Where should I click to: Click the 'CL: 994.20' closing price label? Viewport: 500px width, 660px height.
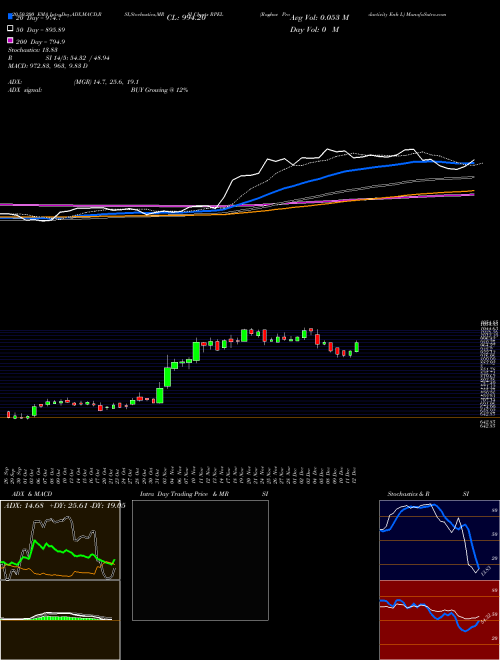point(186,18)
